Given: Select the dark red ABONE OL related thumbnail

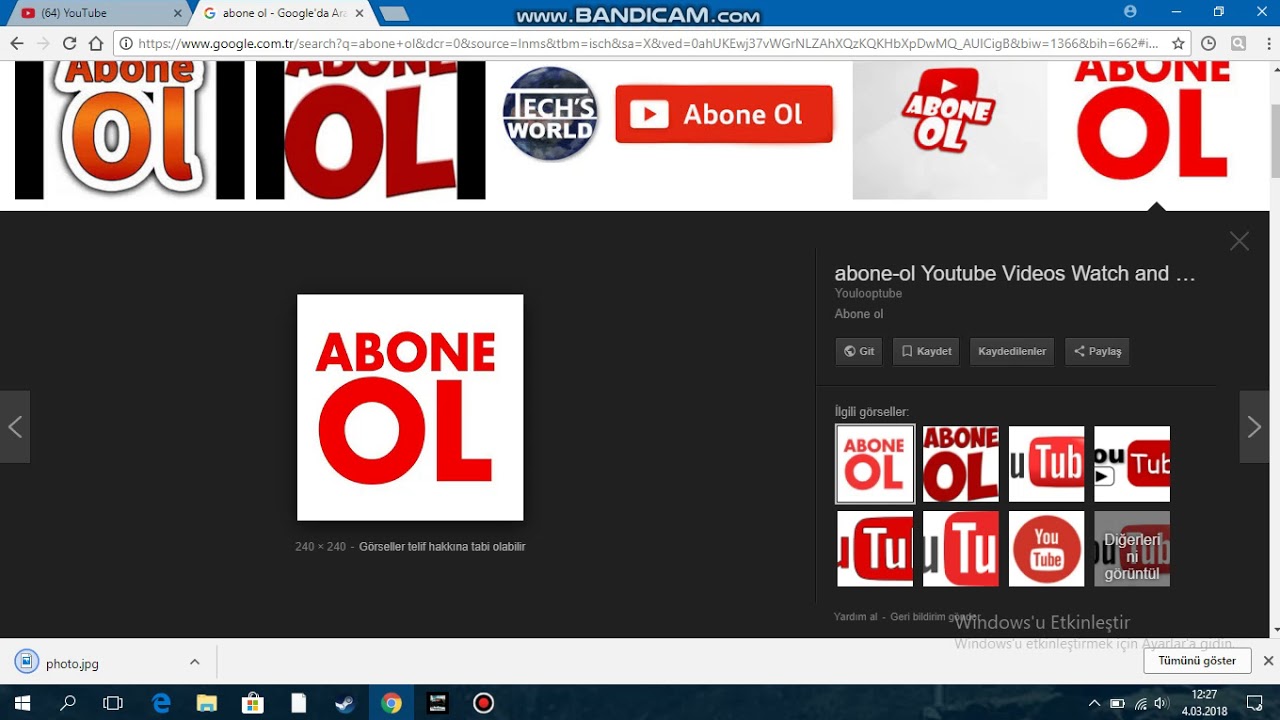Looking at the screenshot, I should pos(960,463).
